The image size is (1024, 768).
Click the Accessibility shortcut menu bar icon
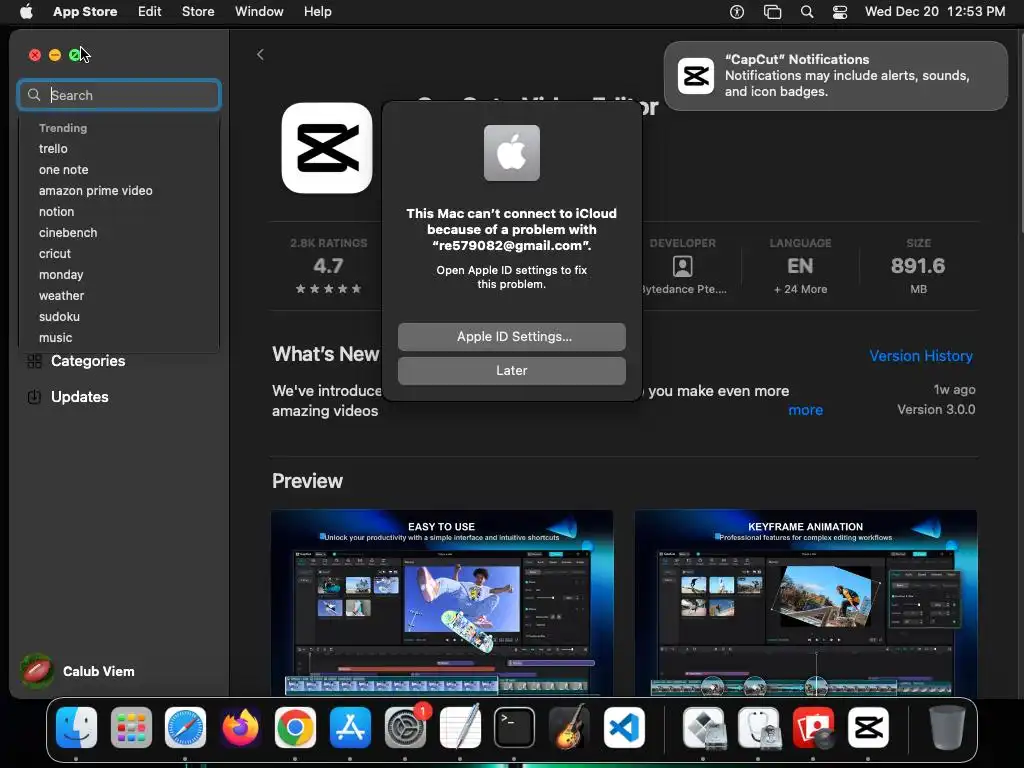[x=737, y=12]
